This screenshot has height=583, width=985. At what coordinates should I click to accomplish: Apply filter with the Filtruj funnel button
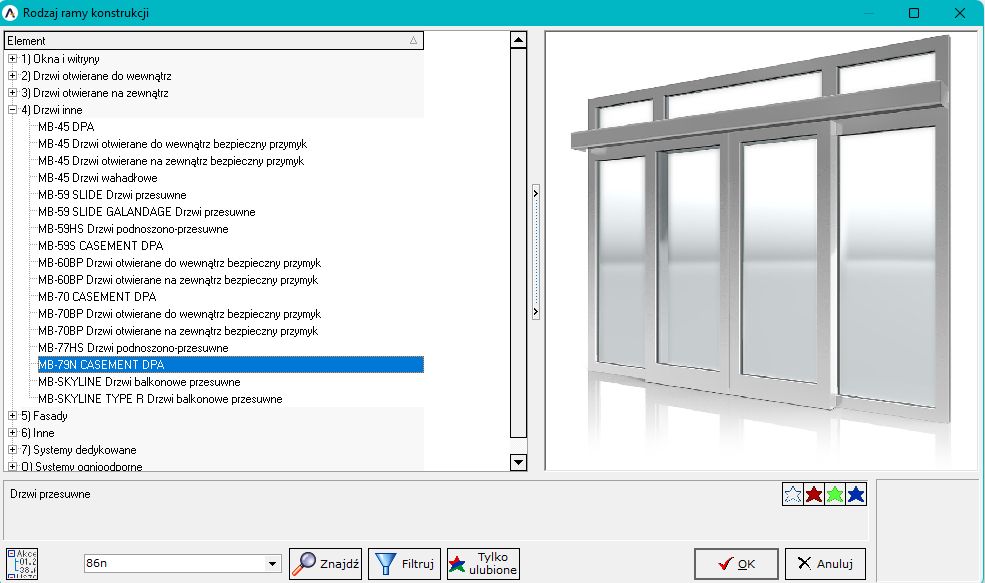coord(404,564)
